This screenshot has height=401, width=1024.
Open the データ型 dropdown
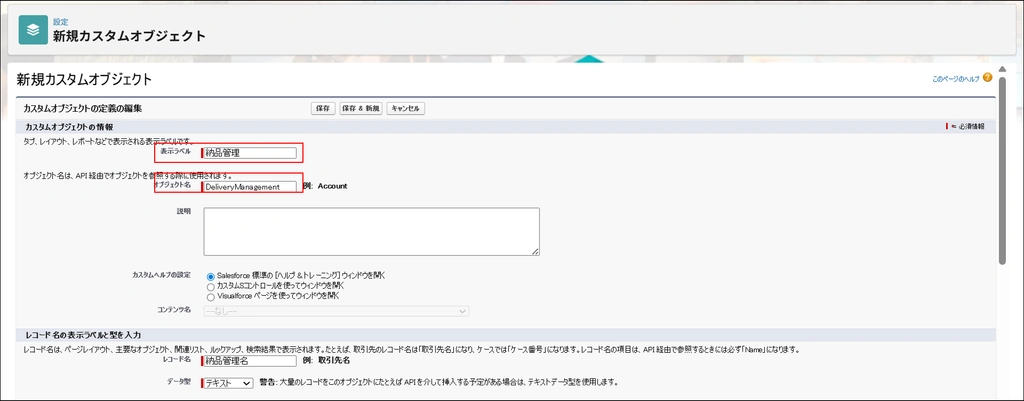tap(227, 382)
